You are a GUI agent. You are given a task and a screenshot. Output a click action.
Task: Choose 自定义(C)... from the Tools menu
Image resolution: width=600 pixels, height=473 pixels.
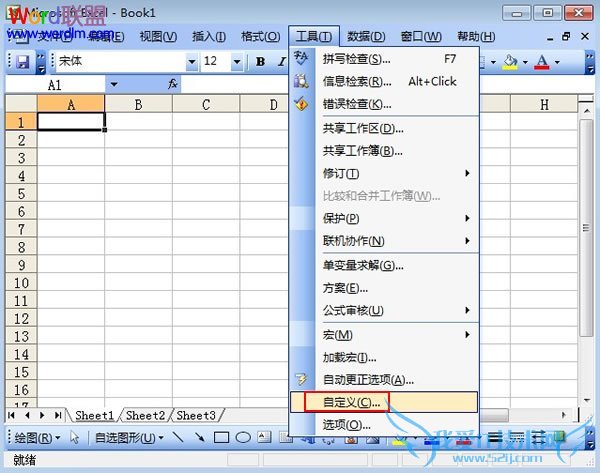[x=384, y=402]
